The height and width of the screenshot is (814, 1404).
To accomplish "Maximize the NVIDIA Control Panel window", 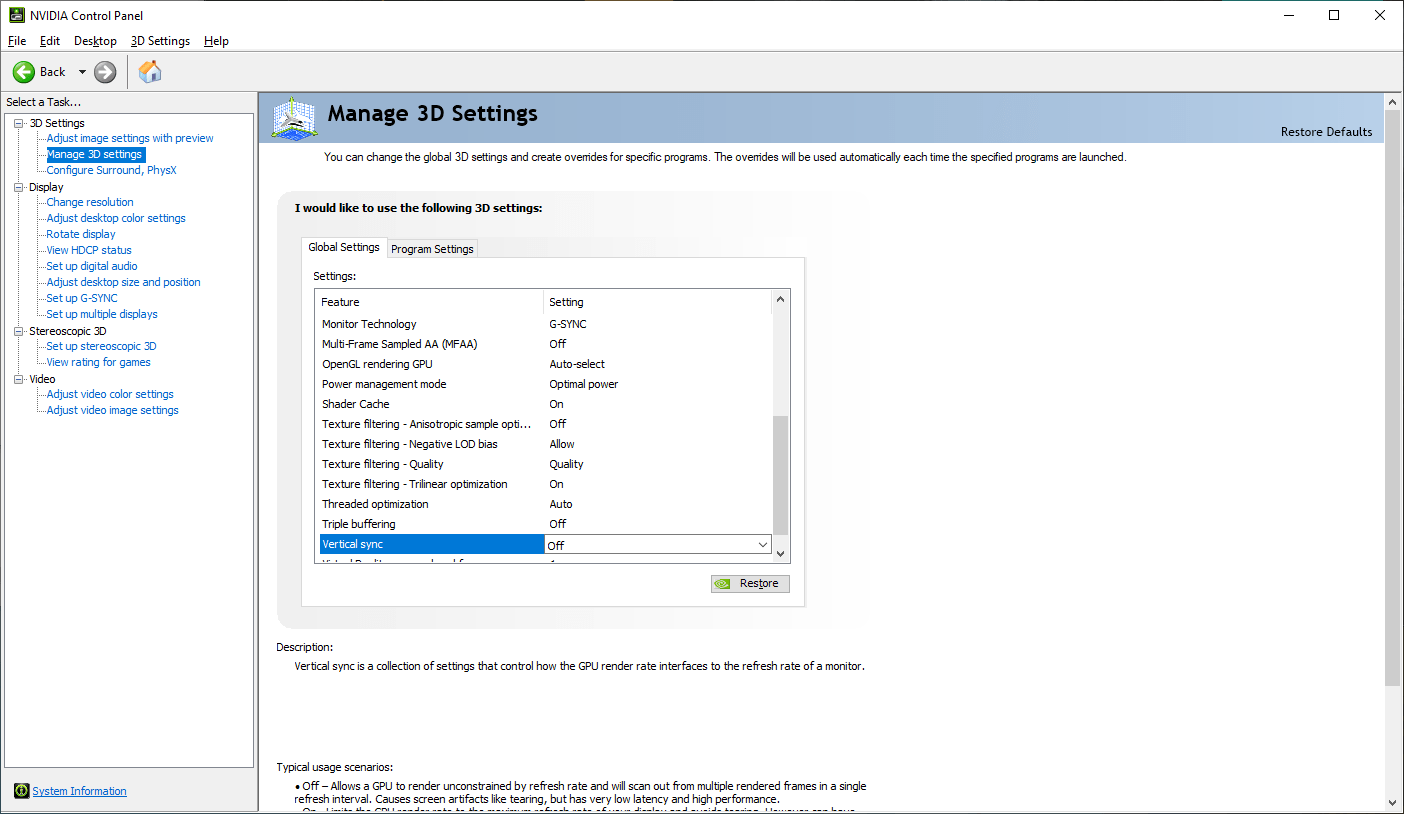I will (1334, 15).
